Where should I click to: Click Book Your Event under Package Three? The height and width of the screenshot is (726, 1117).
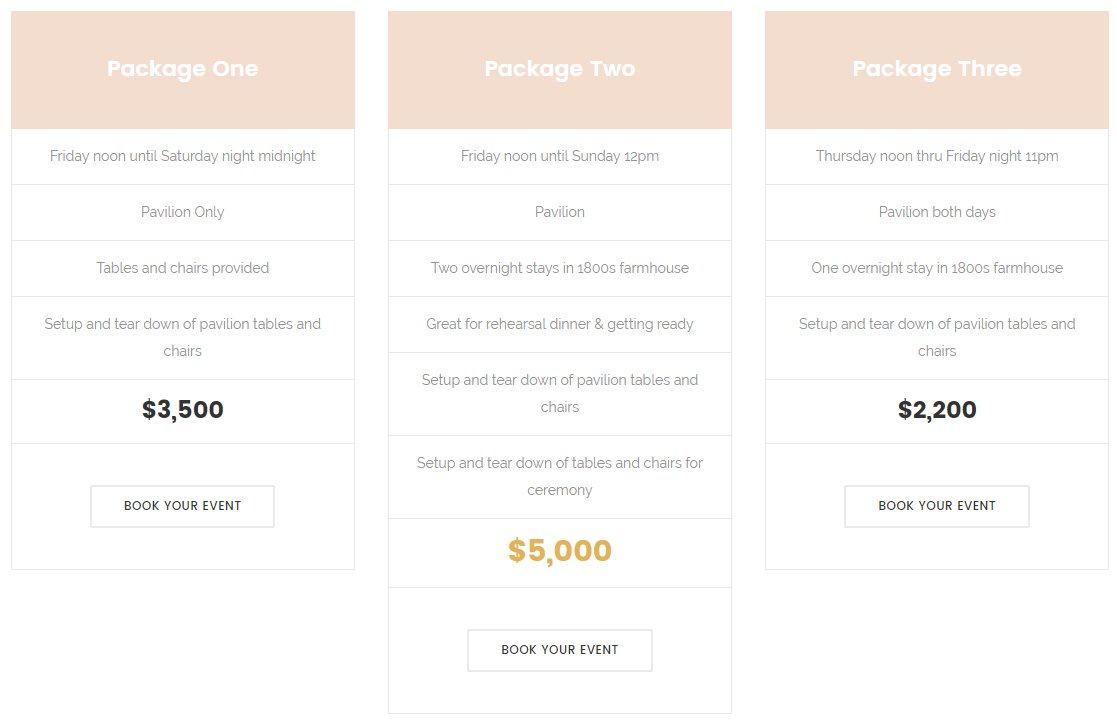937,506
